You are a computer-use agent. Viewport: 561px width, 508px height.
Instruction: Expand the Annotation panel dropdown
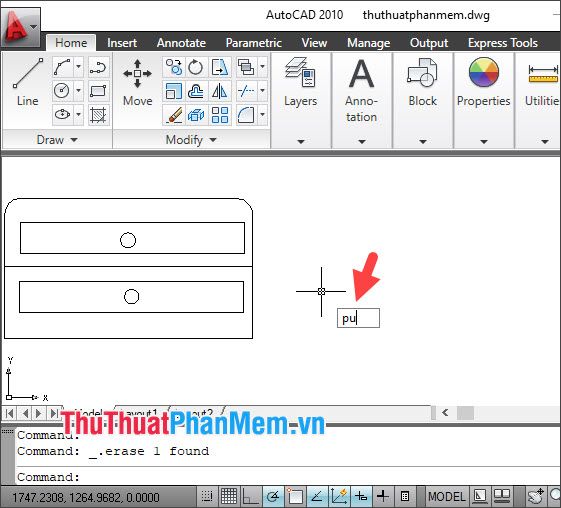[362, 142]
